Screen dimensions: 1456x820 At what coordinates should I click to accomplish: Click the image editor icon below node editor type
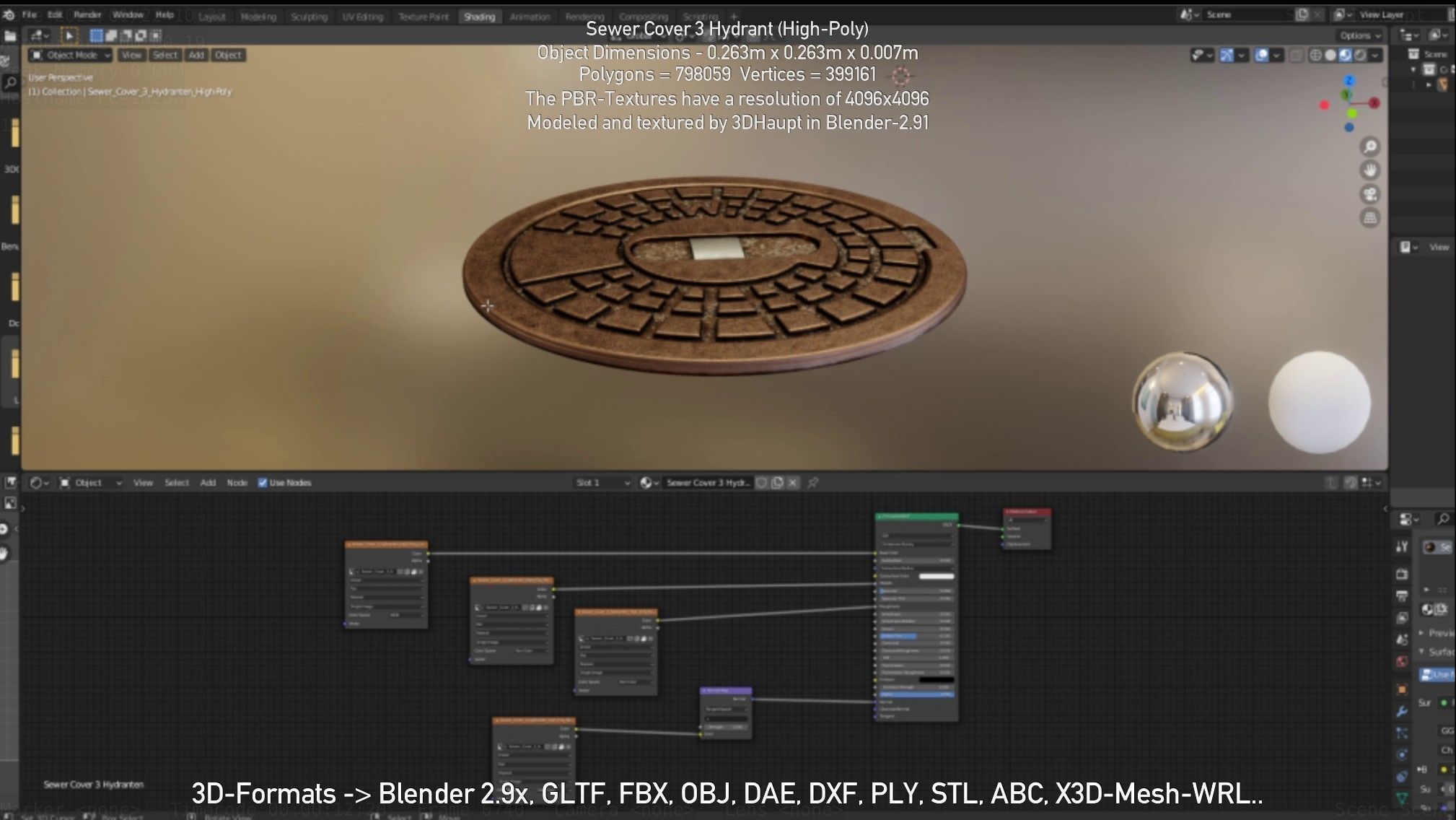pos(10,503)
